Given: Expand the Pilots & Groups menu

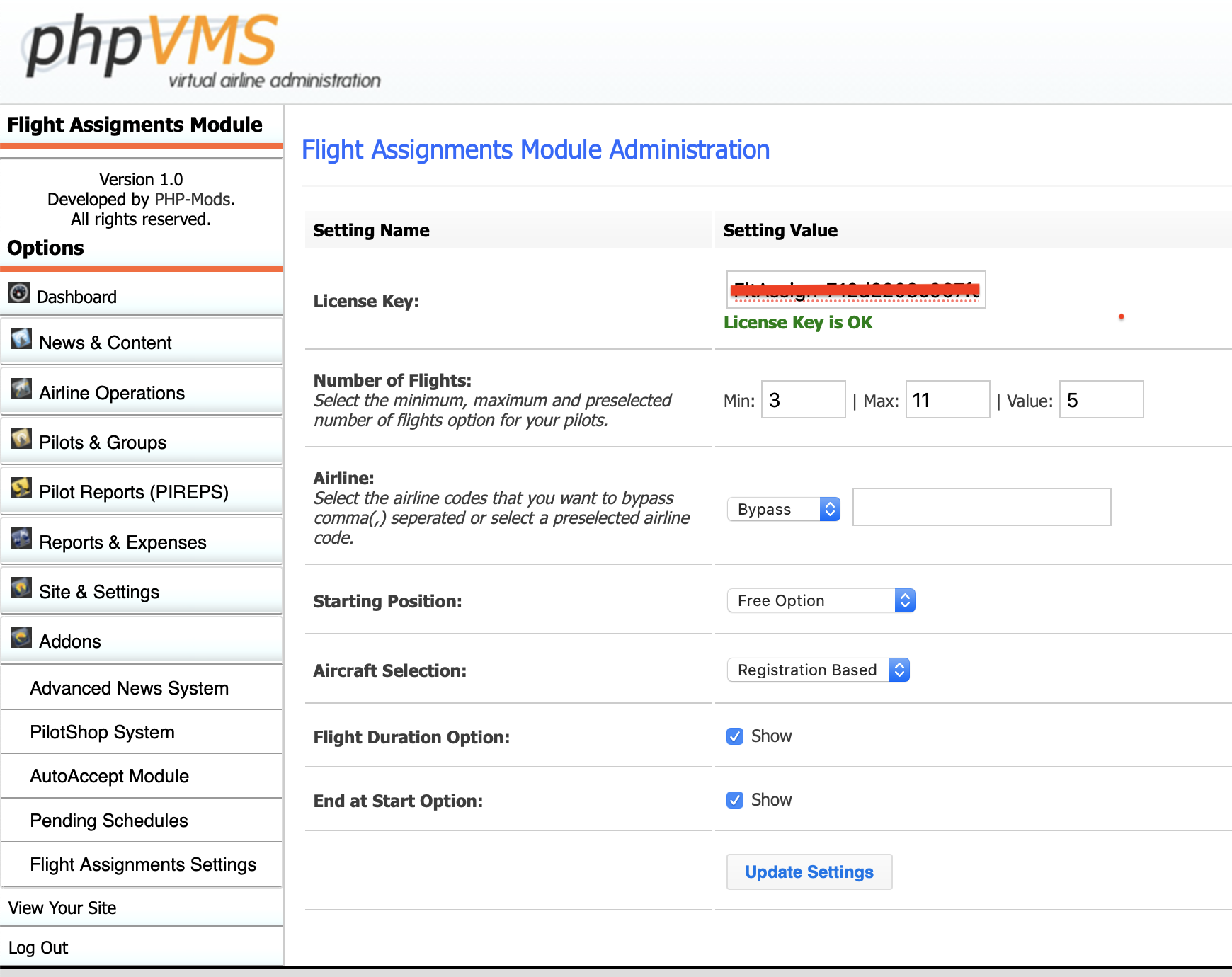Looking at the screenshot, I should pyautogui.click(x=142, y=442).
